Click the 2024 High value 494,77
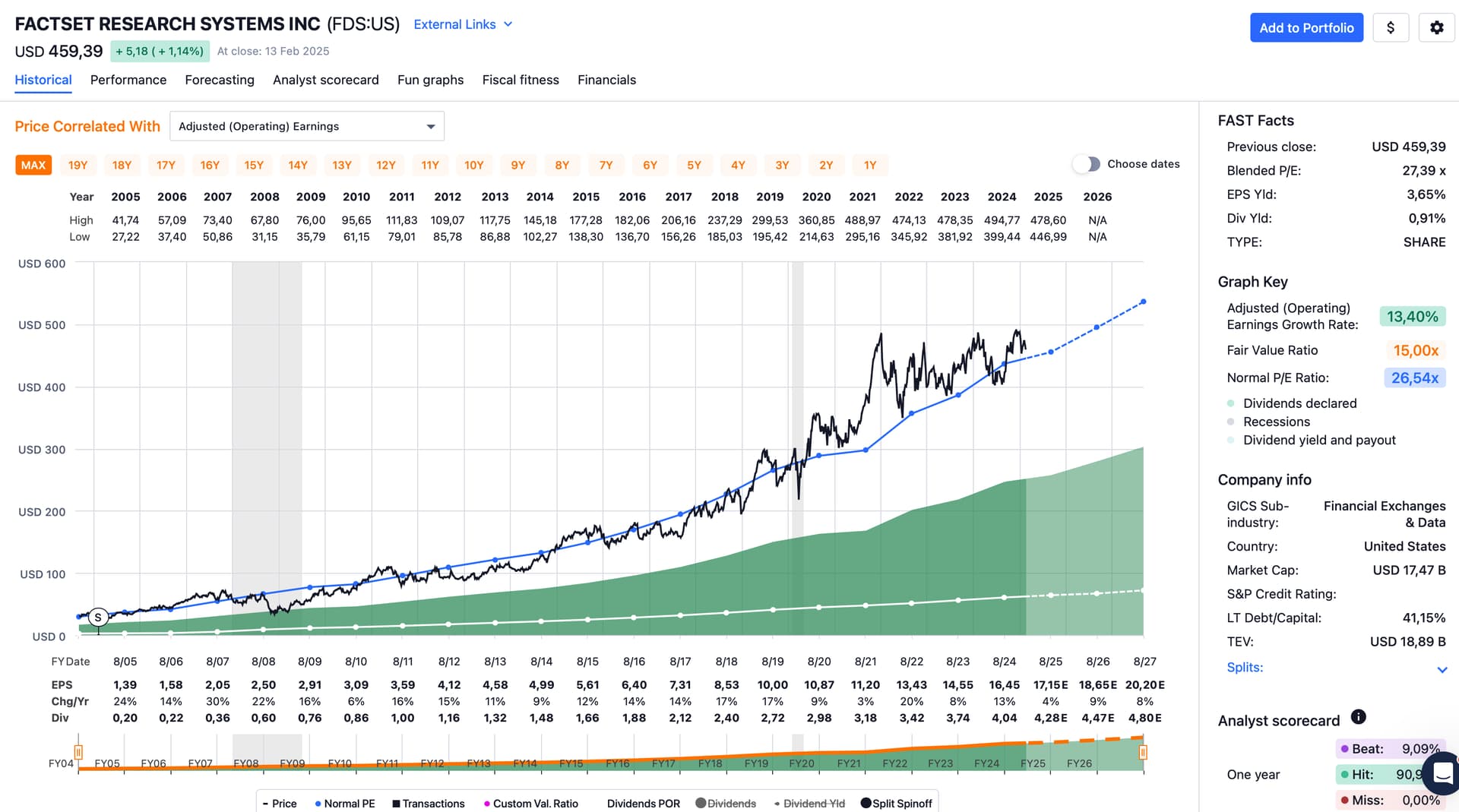 point(1002,220)
